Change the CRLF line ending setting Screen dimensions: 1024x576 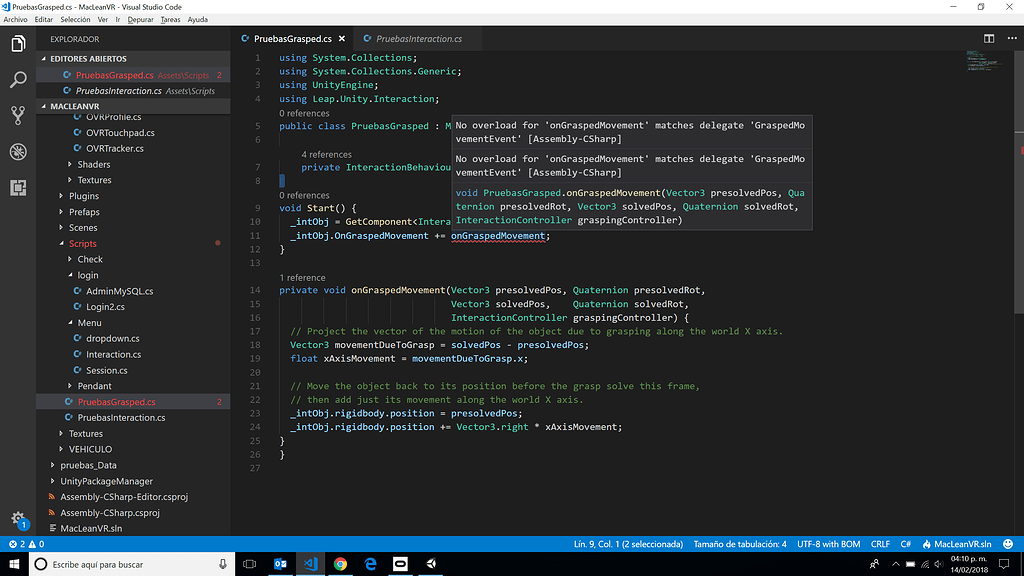(x=880, y=544)
